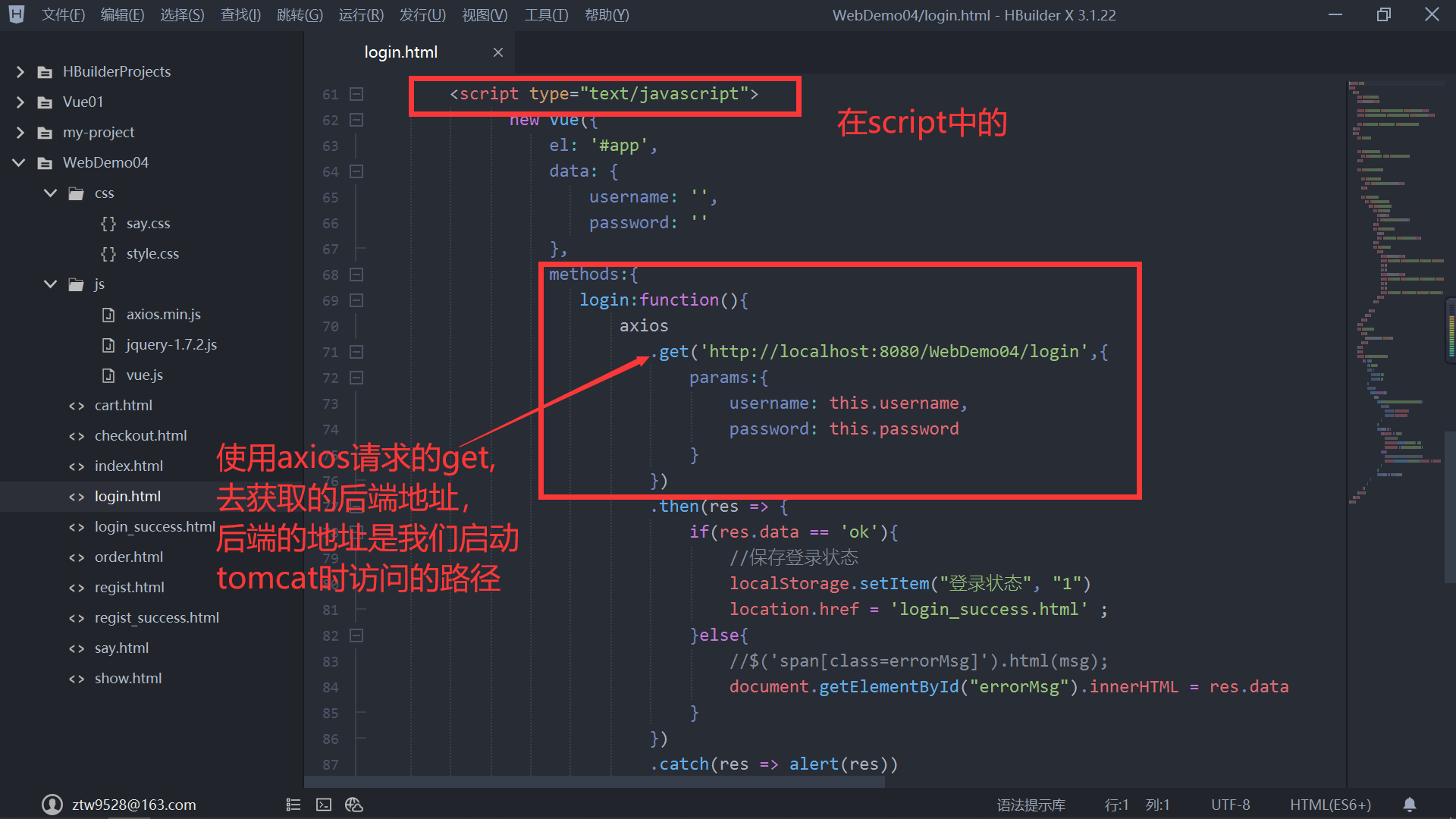
Task: Open the 选择(S) menu
Action: point(182,15)
